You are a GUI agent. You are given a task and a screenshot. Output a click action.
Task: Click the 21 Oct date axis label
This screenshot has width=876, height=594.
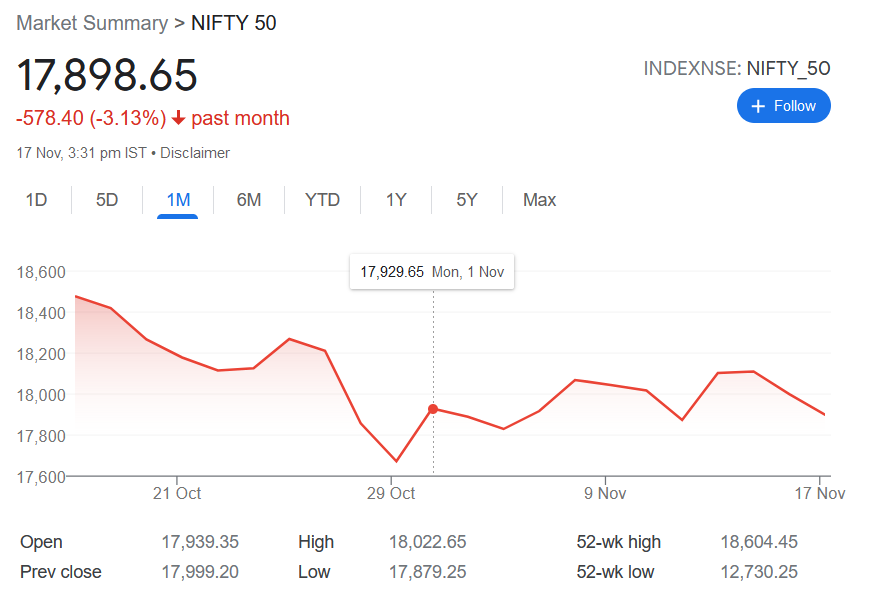click(177, 493)
